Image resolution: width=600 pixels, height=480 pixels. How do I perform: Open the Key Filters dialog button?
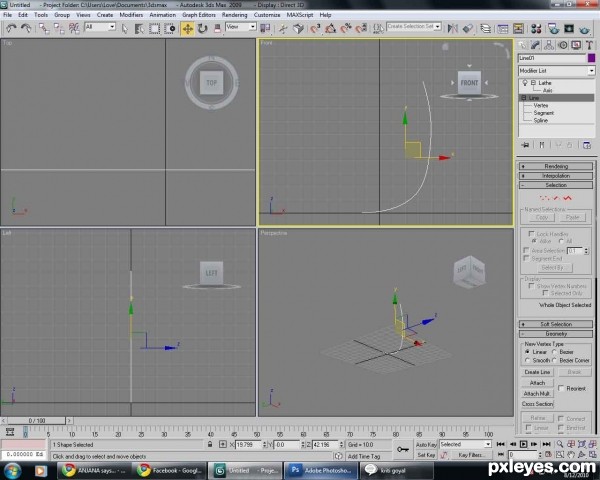470,455
